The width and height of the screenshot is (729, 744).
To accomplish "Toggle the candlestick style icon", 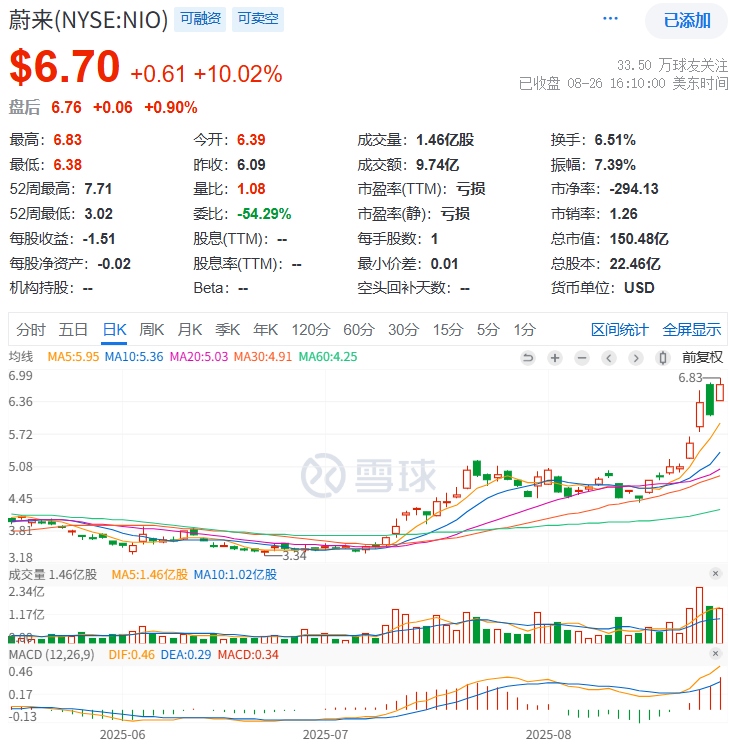I will (663, 357).
